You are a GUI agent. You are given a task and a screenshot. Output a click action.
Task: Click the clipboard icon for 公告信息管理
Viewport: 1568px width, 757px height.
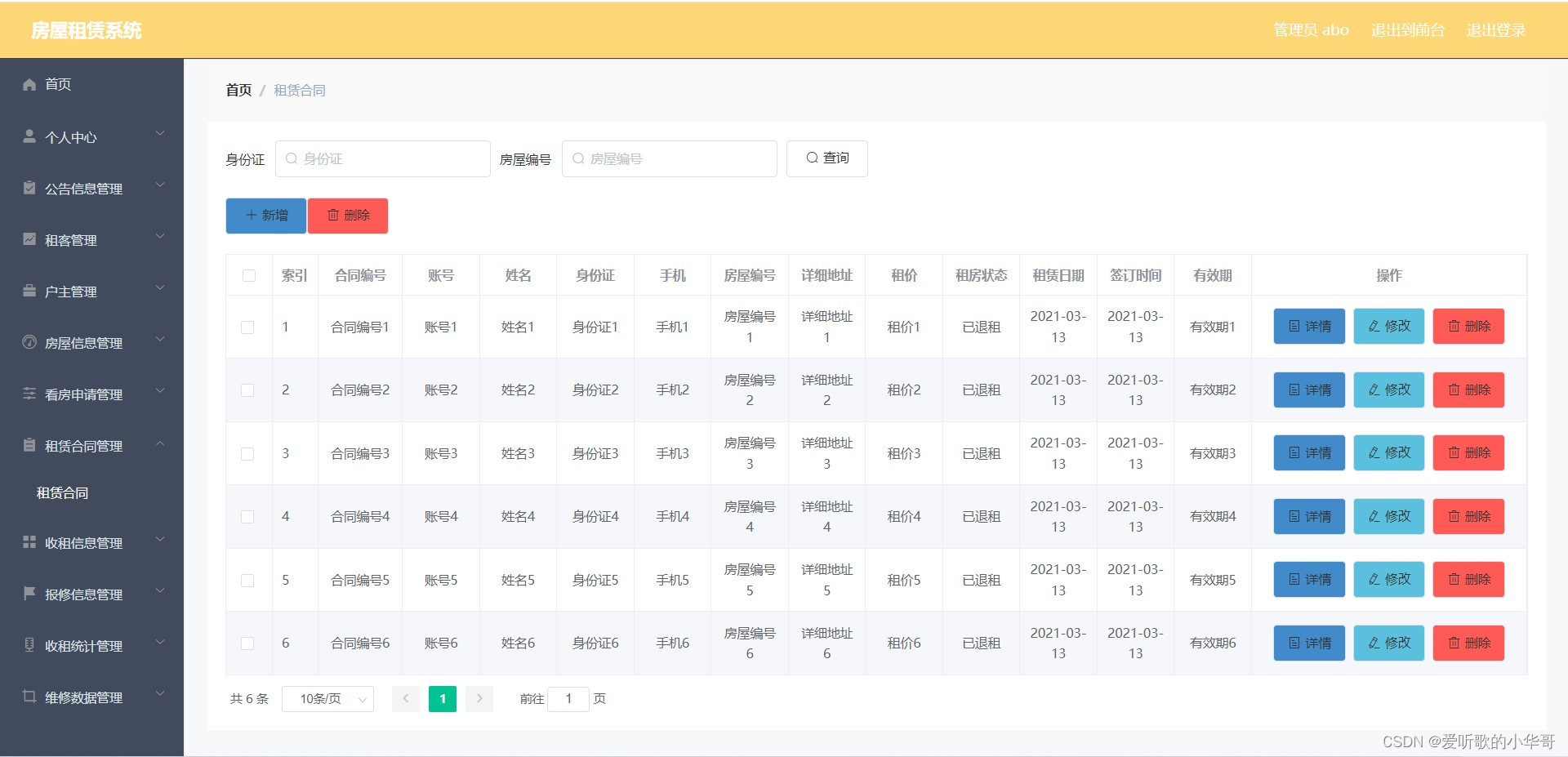pos(29,188)
